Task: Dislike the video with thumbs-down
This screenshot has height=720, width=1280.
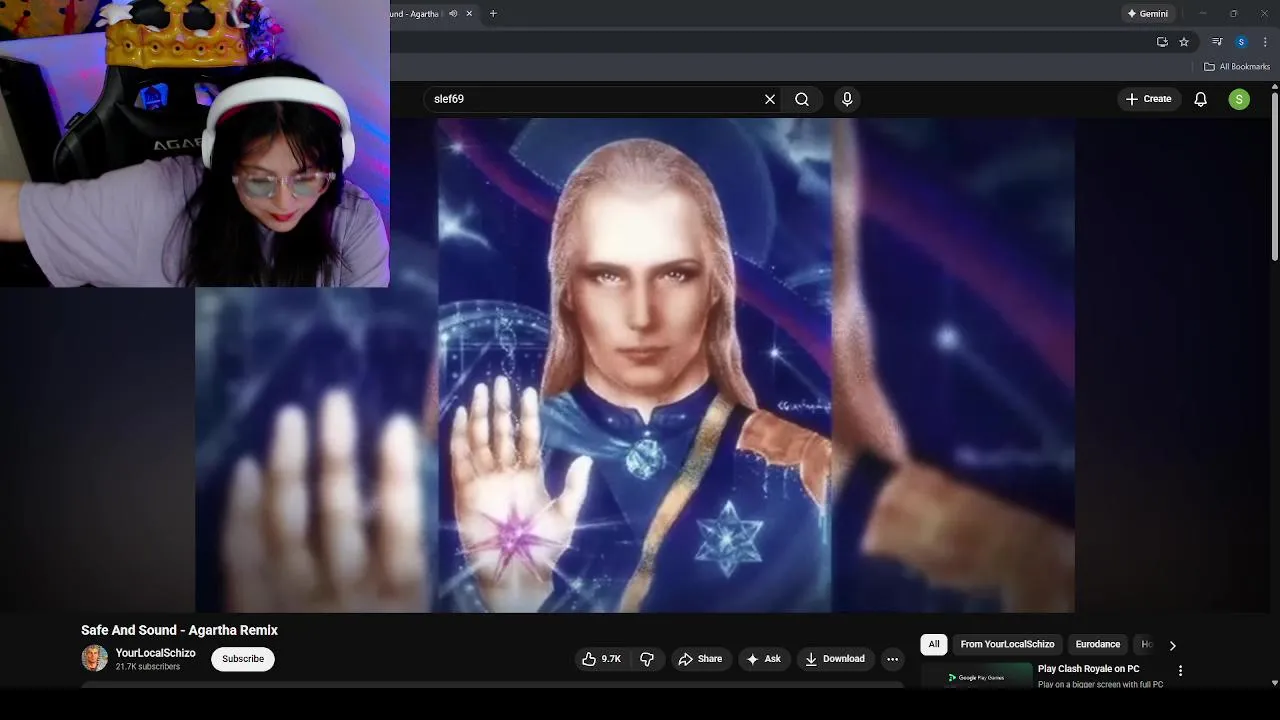Action: [647, 659]
